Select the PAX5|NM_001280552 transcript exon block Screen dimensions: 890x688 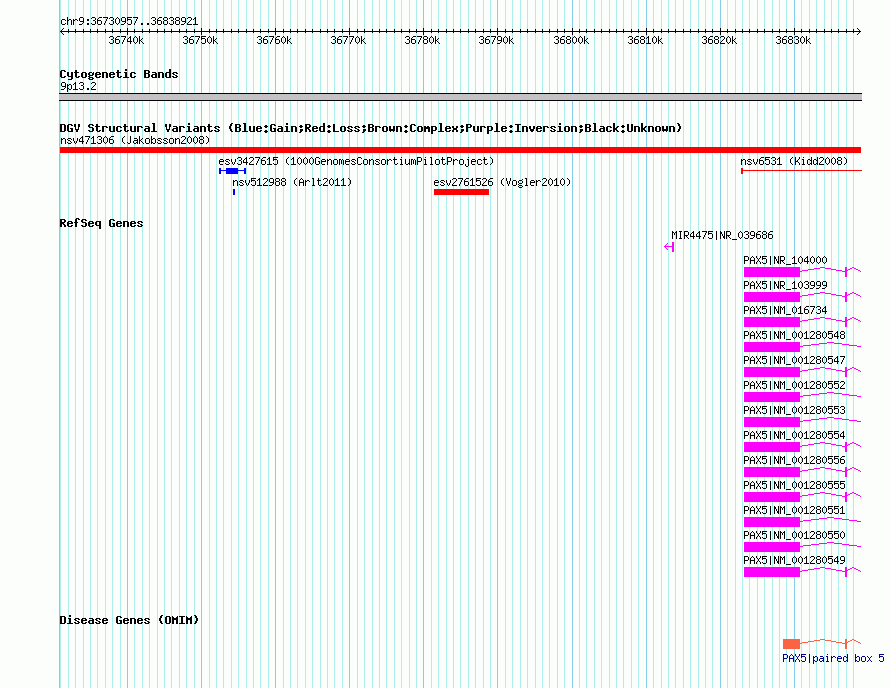(771, 397)
